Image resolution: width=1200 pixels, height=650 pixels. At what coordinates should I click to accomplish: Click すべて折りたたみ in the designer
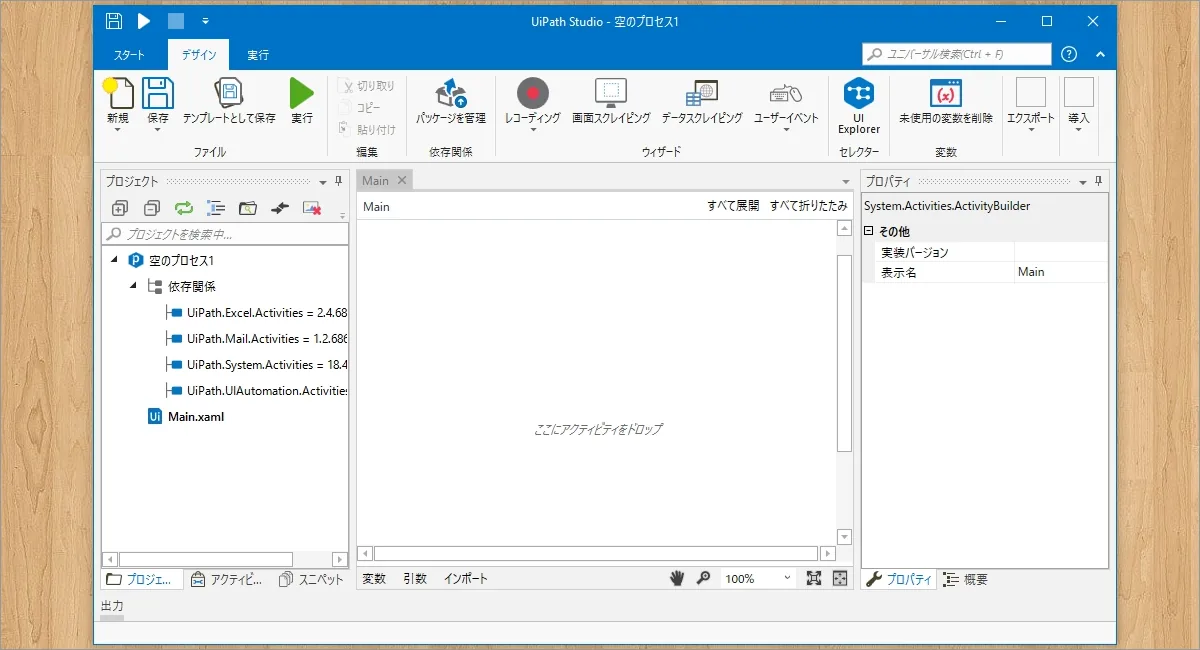coord(808,205)
